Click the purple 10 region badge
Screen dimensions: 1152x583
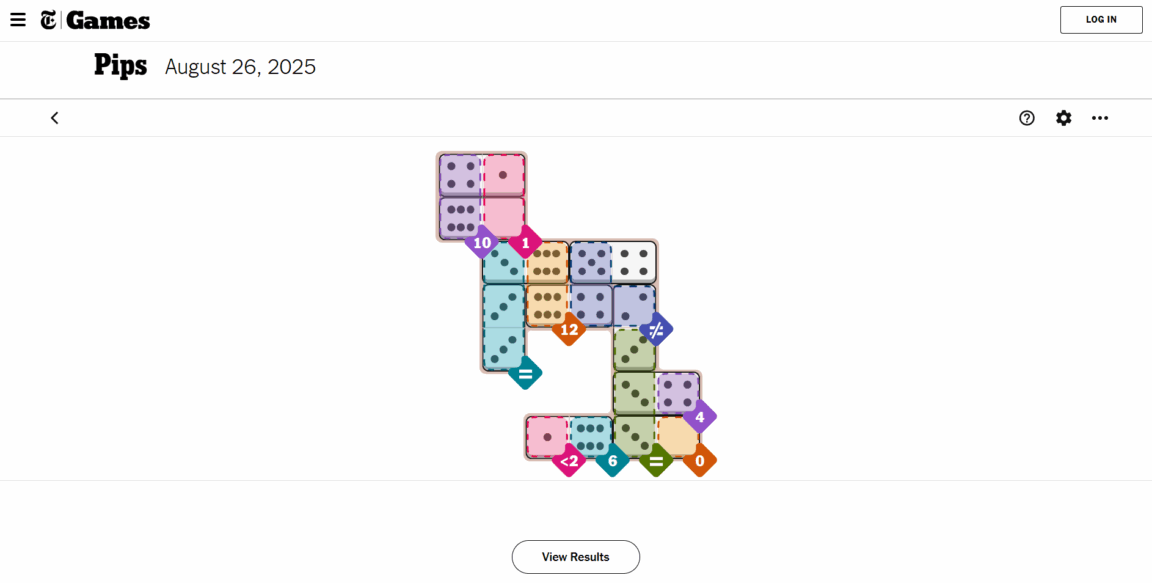(482, 242)
